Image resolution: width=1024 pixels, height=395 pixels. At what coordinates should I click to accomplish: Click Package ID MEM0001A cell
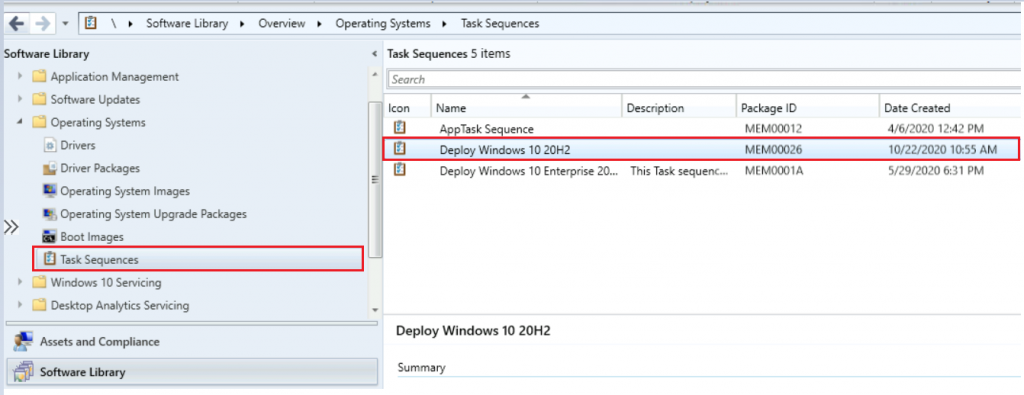tap(773, 171)
